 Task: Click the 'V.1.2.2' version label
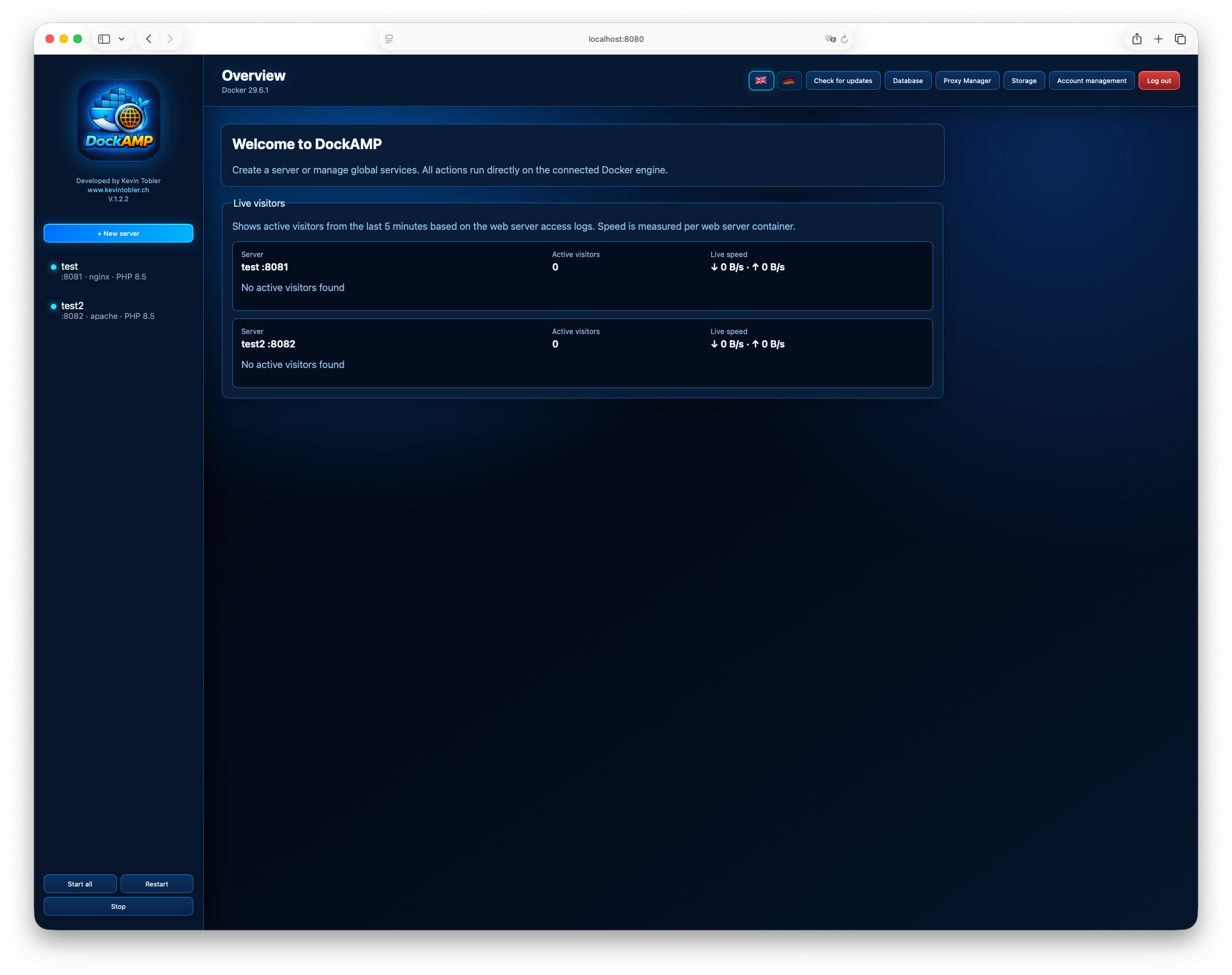coord(118,199)
